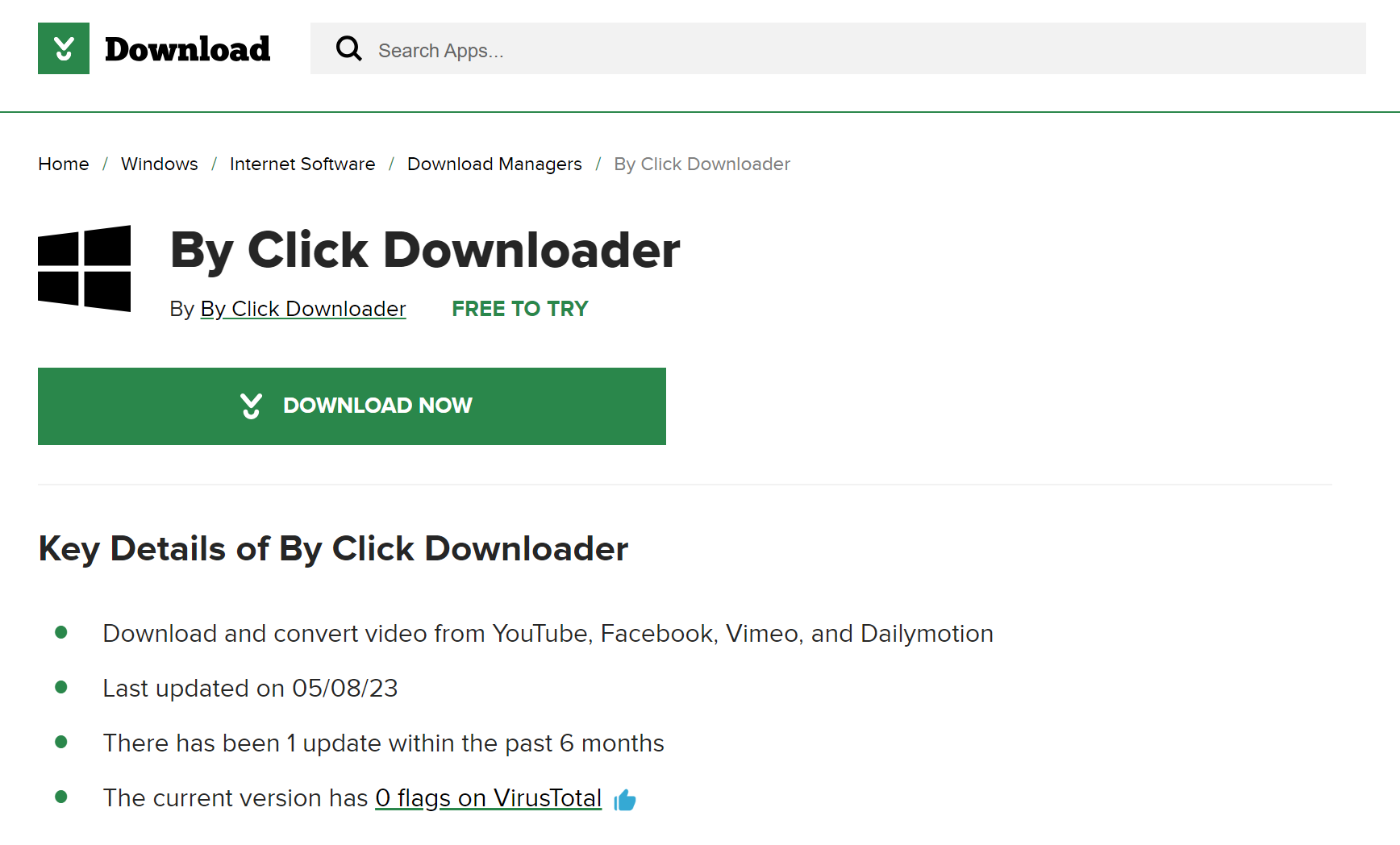This screenshot has height=845, width=1400.
Task: Open the Windows breadcrumb category
Action: pyautogui.click(x=159, y=164)
